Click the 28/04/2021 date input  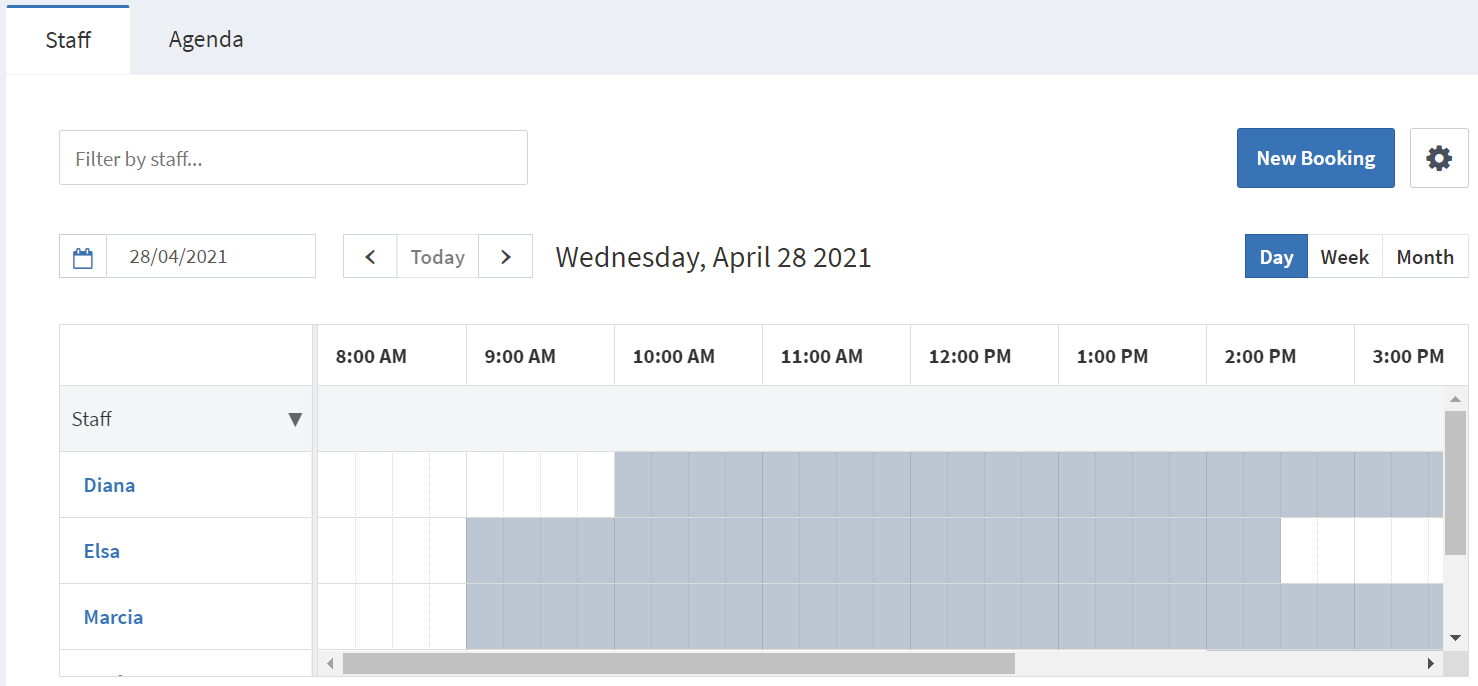210,256
